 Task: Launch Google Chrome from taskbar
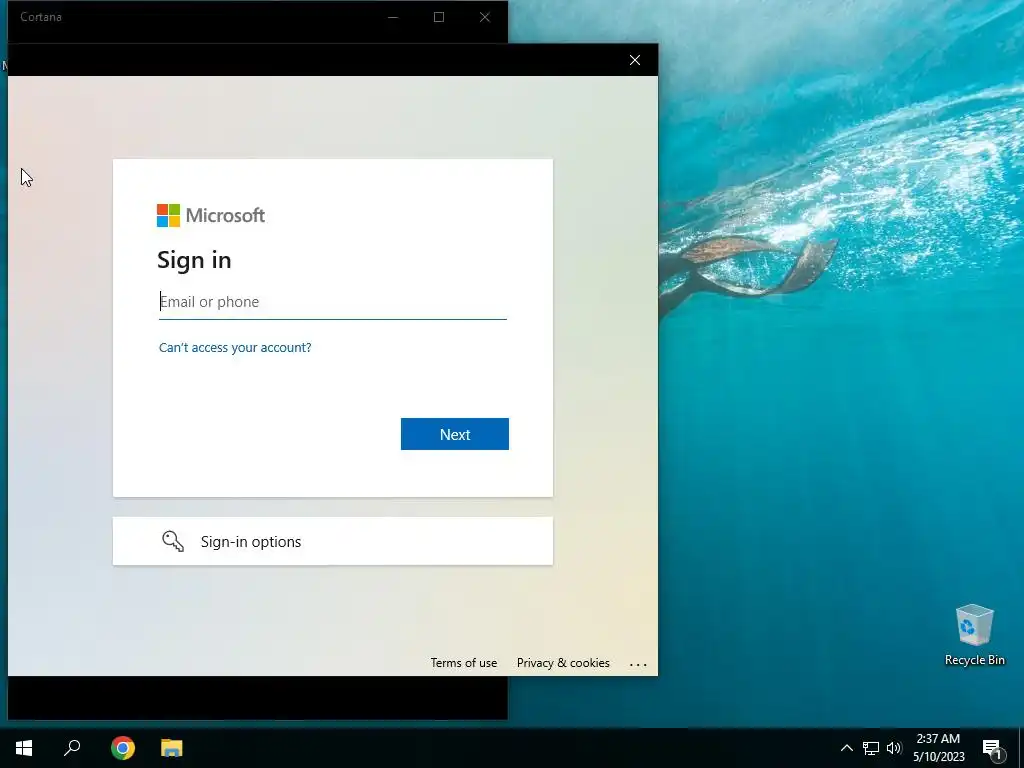pos(123,748)
